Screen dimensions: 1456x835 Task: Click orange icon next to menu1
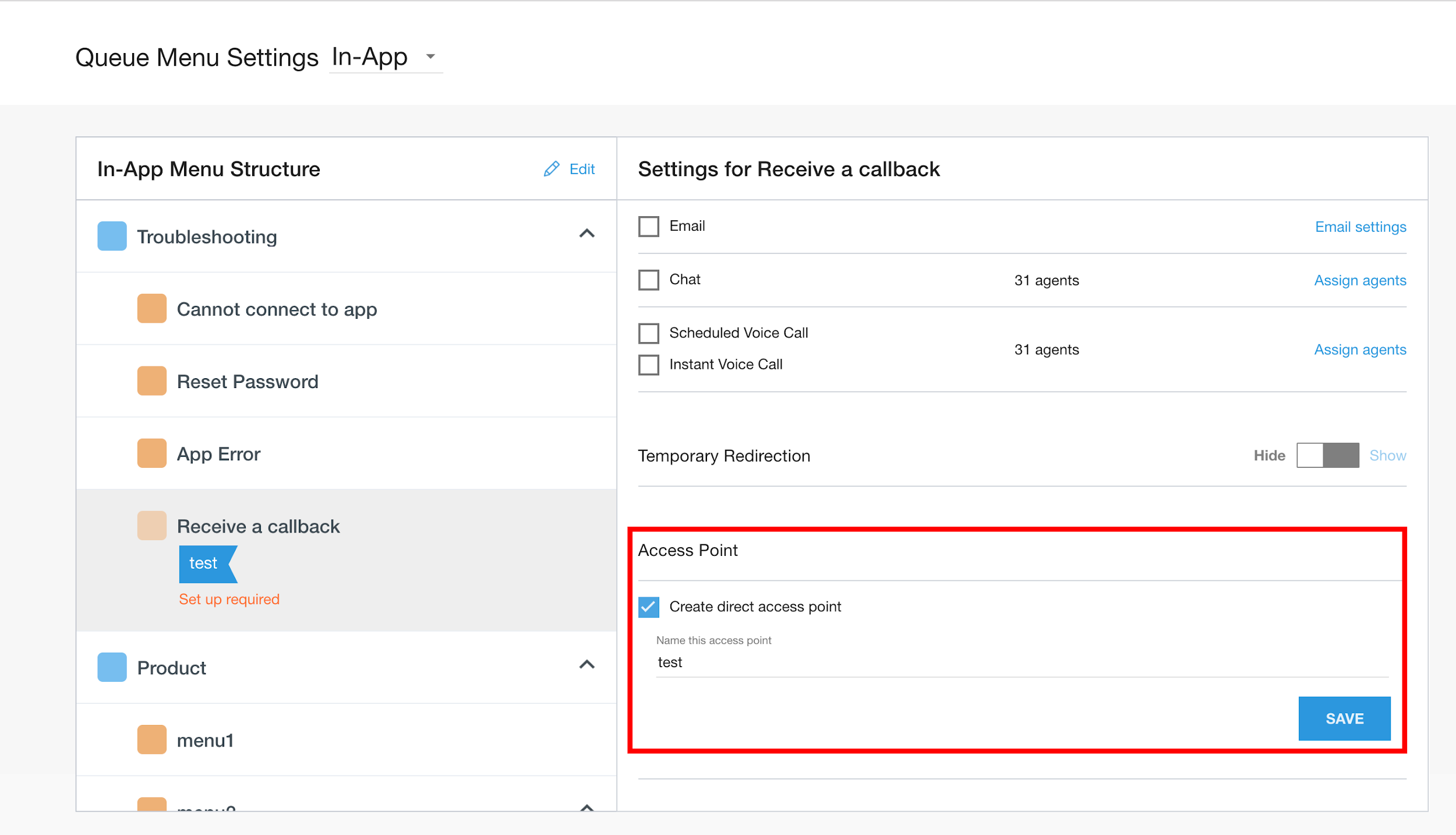point(151,739)
